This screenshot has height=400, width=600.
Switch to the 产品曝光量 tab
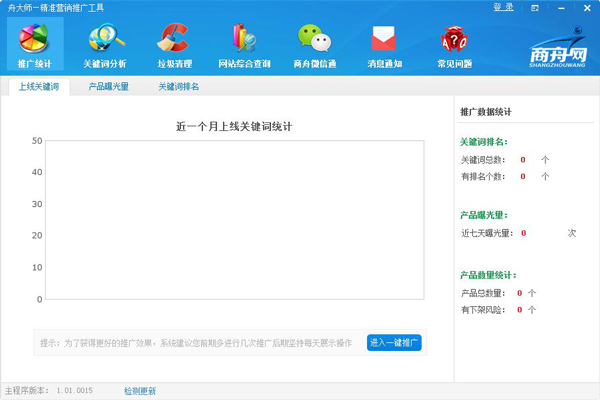point(108,87)
